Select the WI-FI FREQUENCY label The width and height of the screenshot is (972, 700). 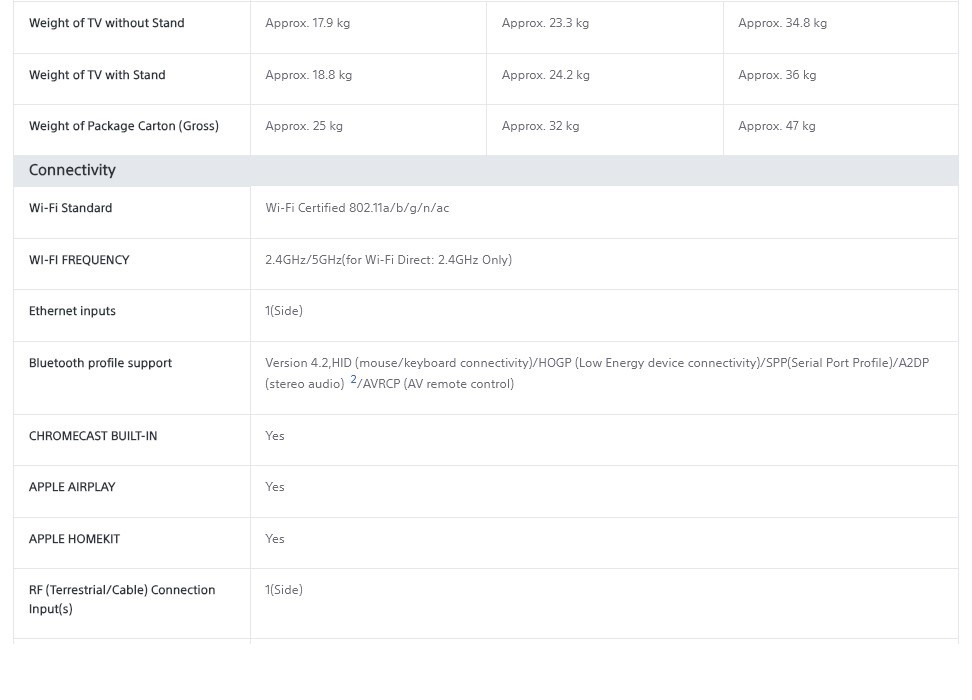click(79, 260)
